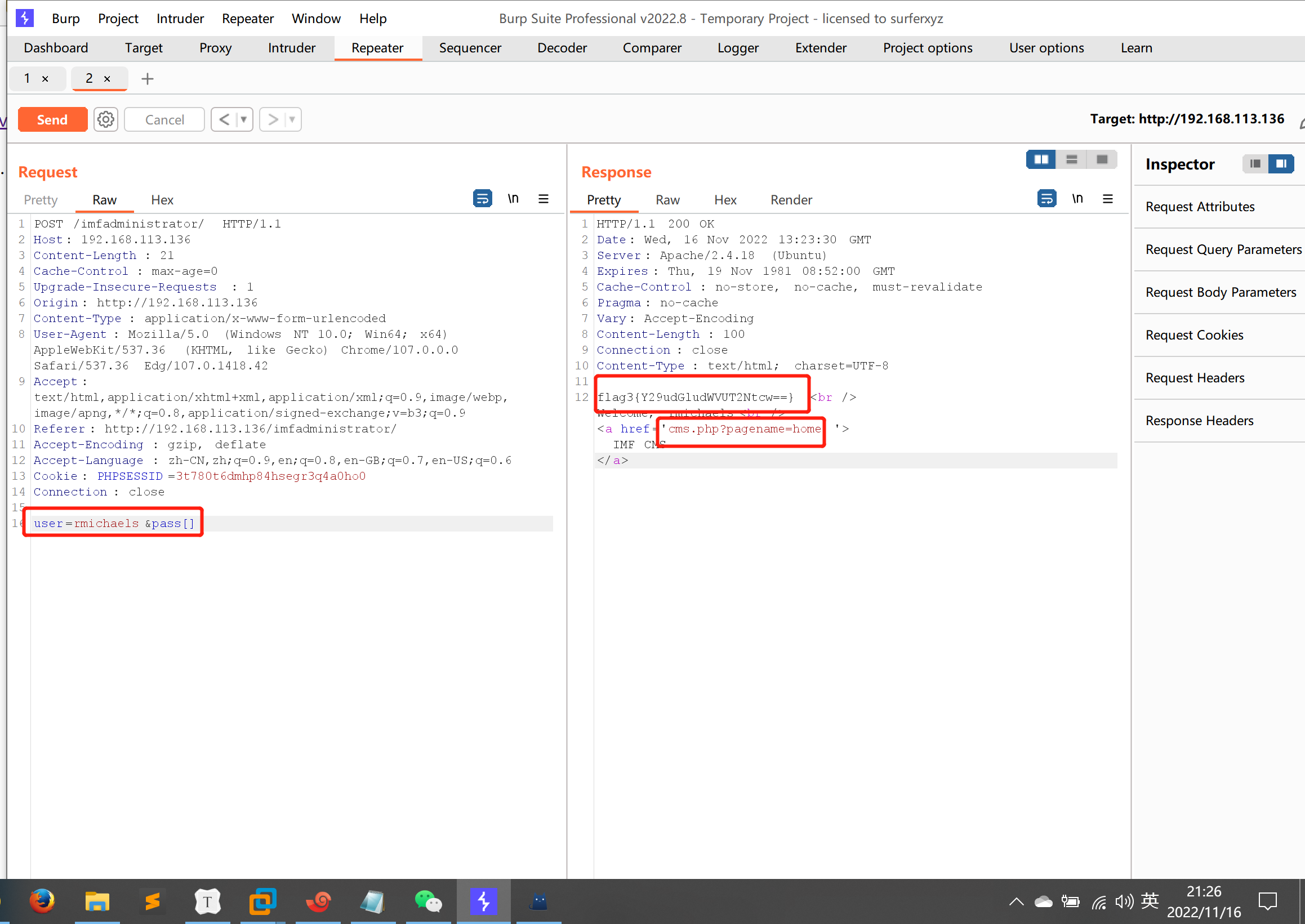The width and height of the screenshot is (1305, 924).
Task: Toggle non-printable characters in Request panel
Action: tap(513, 199)
